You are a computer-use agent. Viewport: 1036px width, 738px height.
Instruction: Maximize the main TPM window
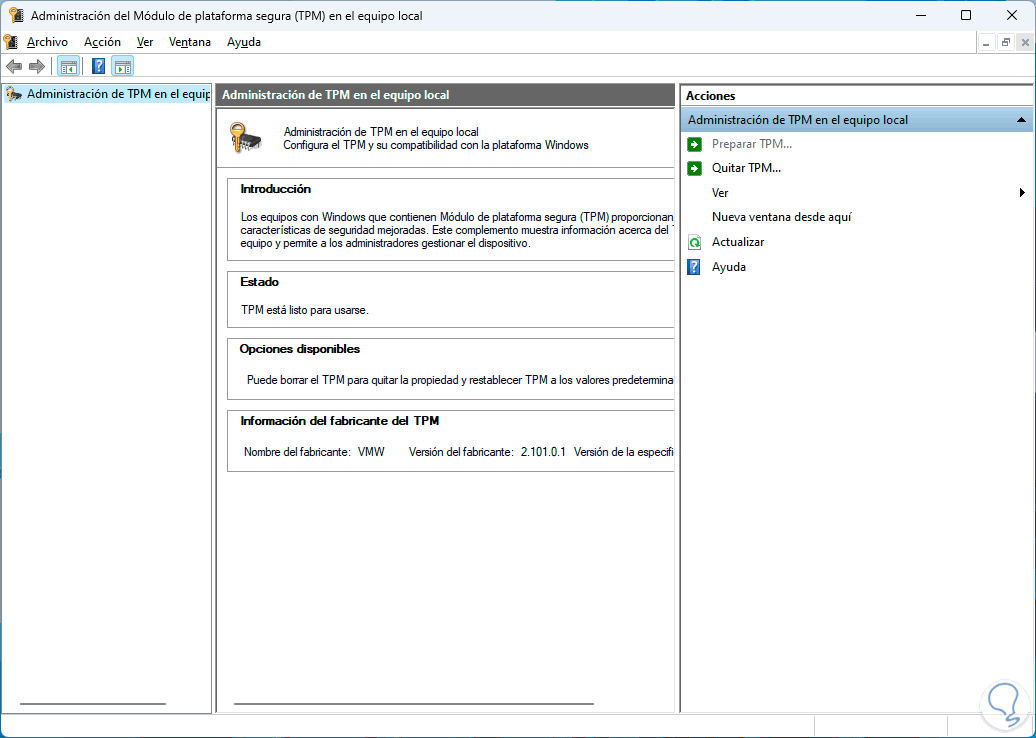[x=966, y=15]
